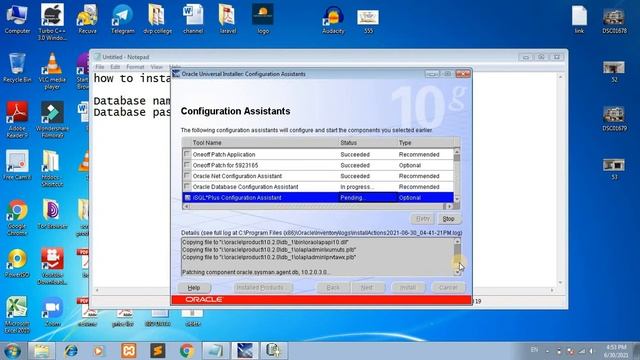Screen dimensions: 640x360
Task: Launch Recuva from the desktop
Action: click(x=87, y=20)
